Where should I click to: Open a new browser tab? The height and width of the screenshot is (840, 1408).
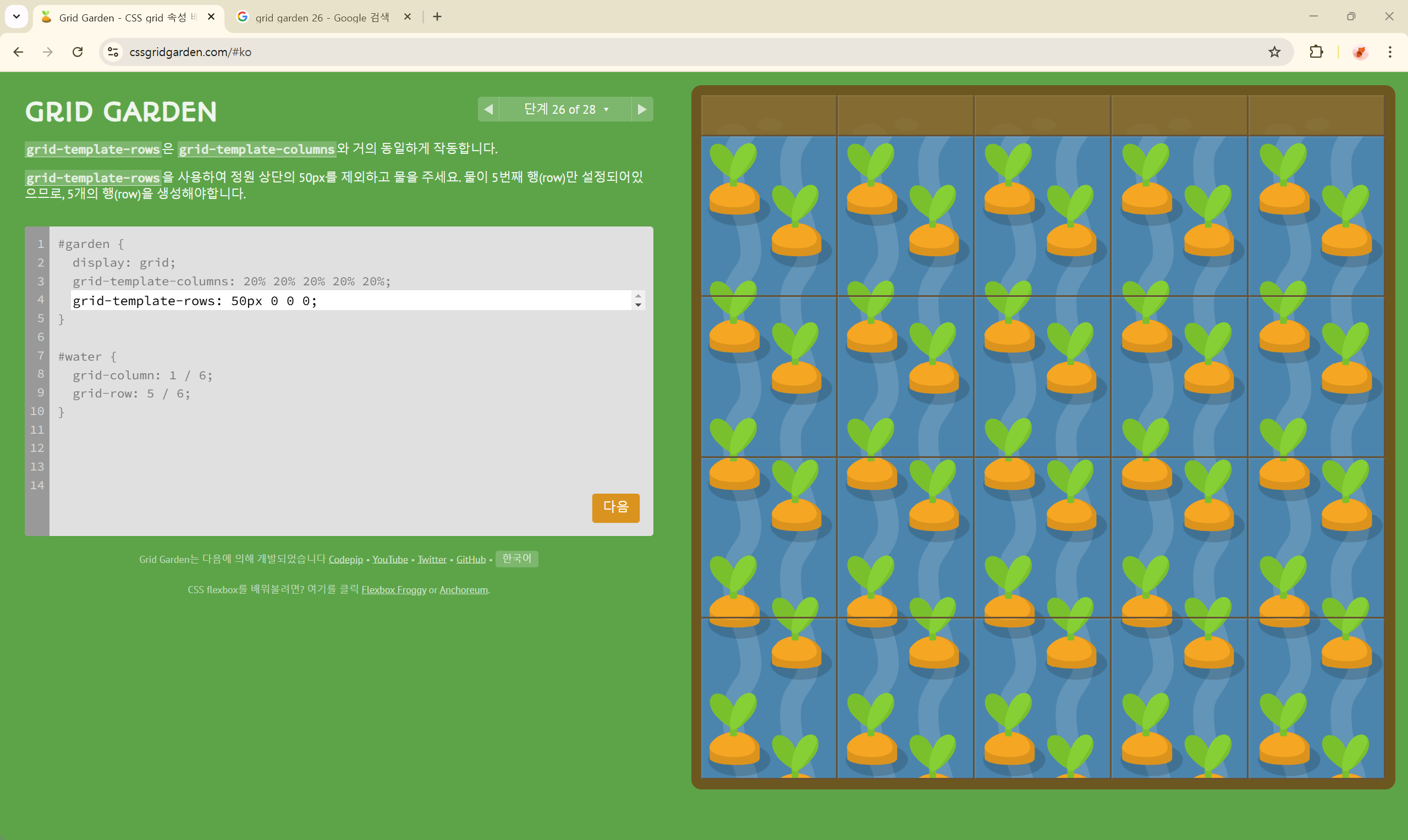tap(437, 17)
